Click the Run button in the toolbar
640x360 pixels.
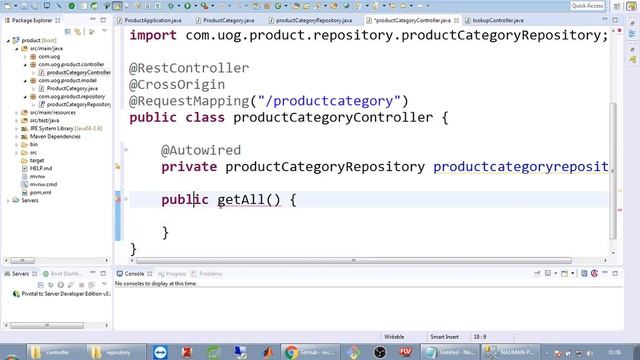(187, 6)
